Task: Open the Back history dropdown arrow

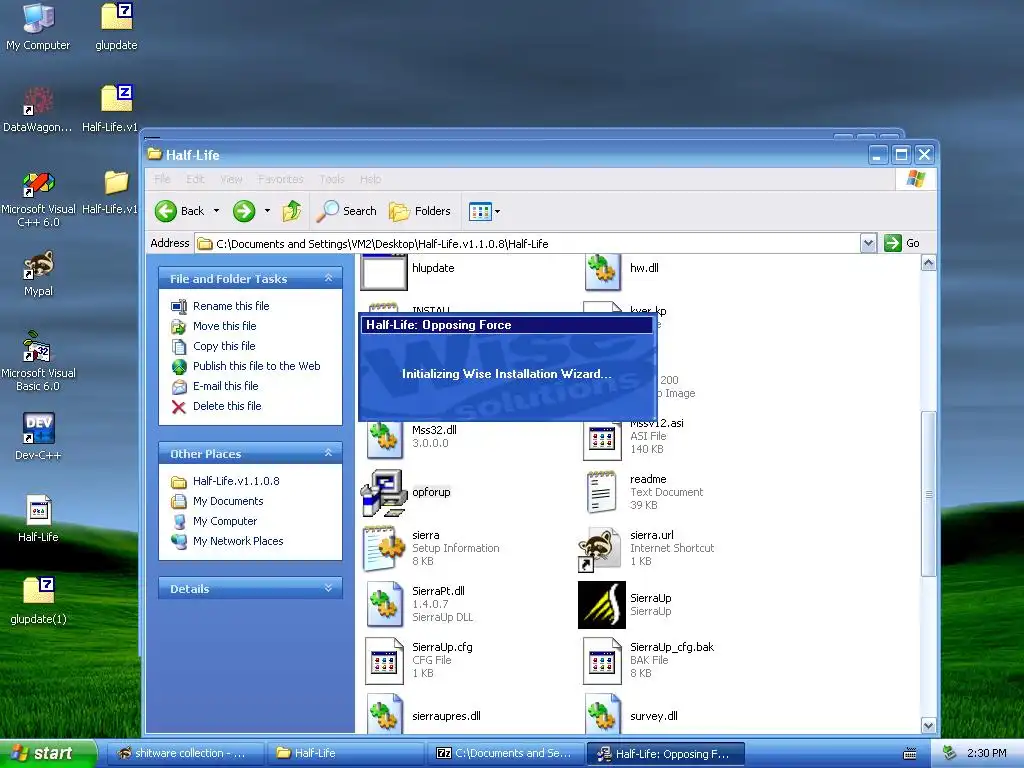Action: coord(216,211)
